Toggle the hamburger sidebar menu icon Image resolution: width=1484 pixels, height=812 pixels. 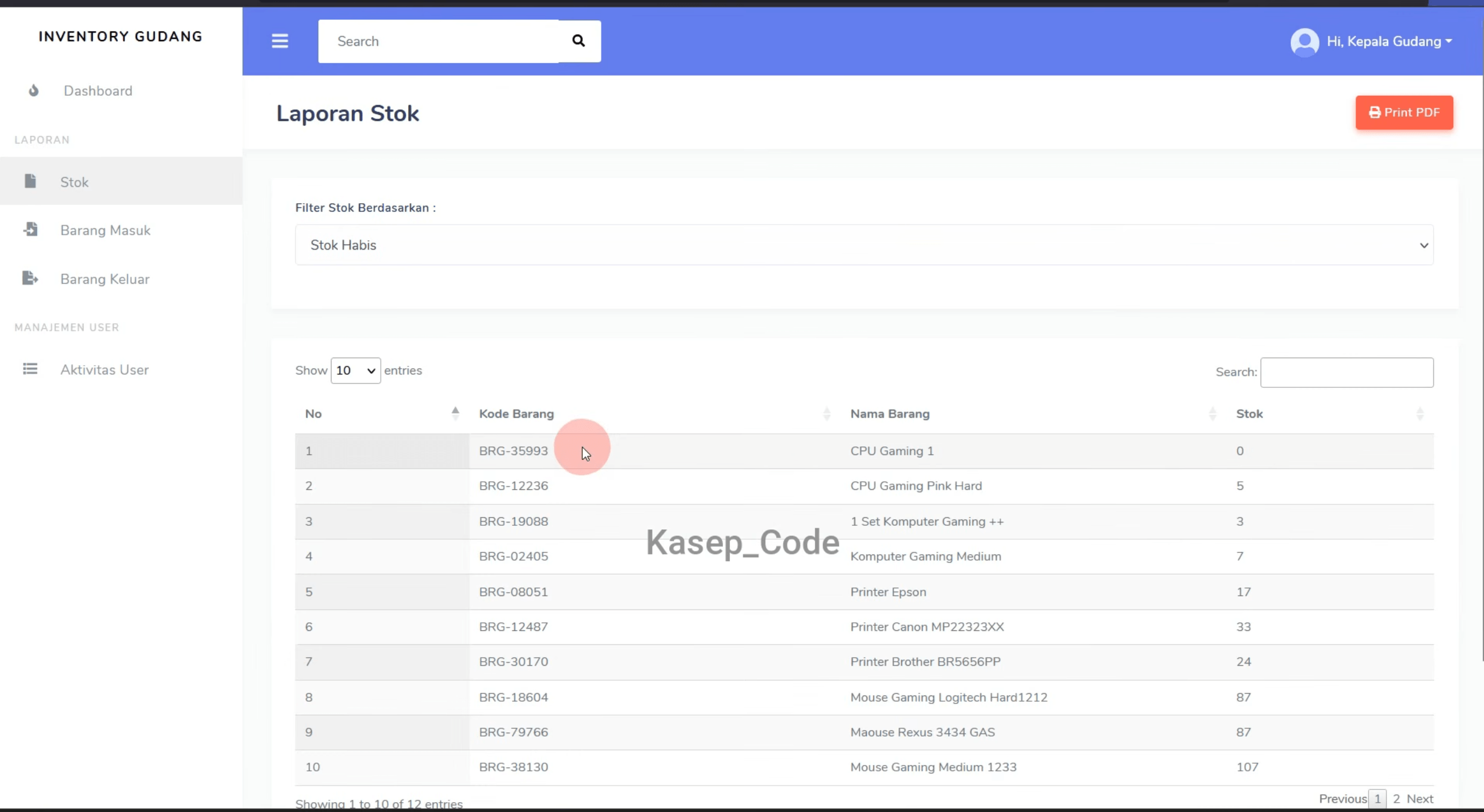tap(280, 41)
